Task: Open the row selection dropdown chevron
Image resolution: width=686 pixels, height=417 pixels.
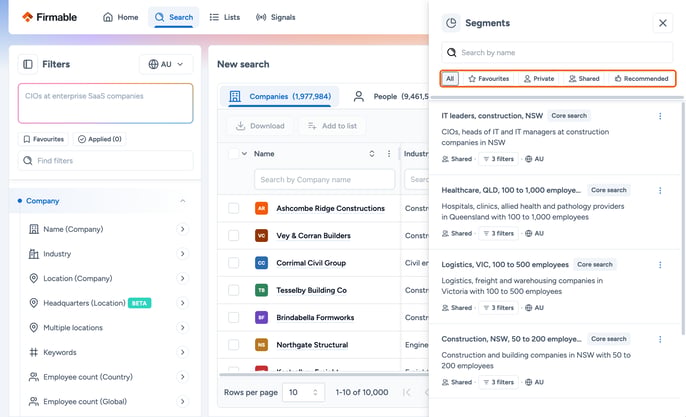Action: click(x=245, y=154)
